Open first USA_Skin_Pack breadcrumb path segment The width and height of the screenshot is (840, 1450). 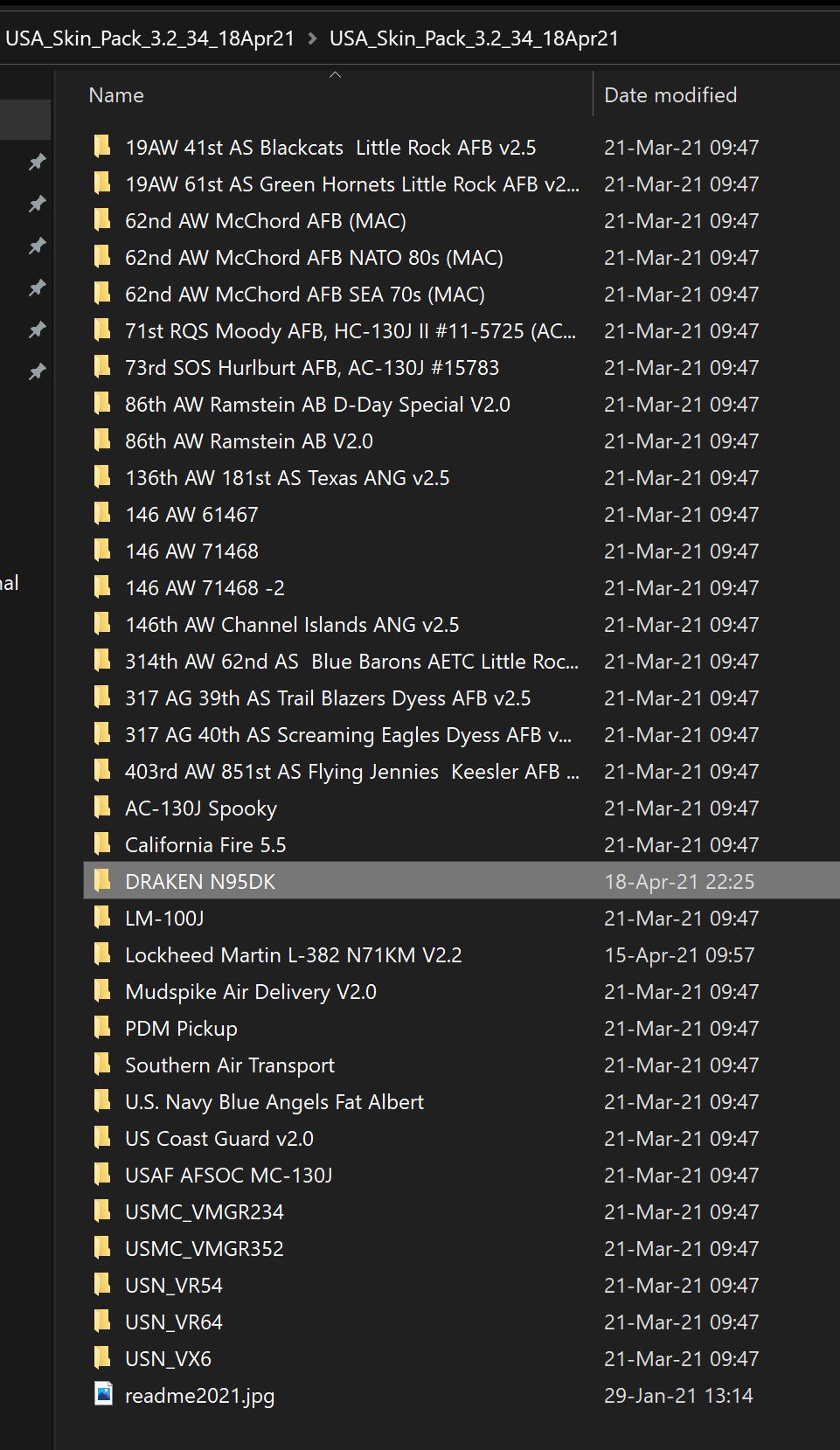(149, 38)
